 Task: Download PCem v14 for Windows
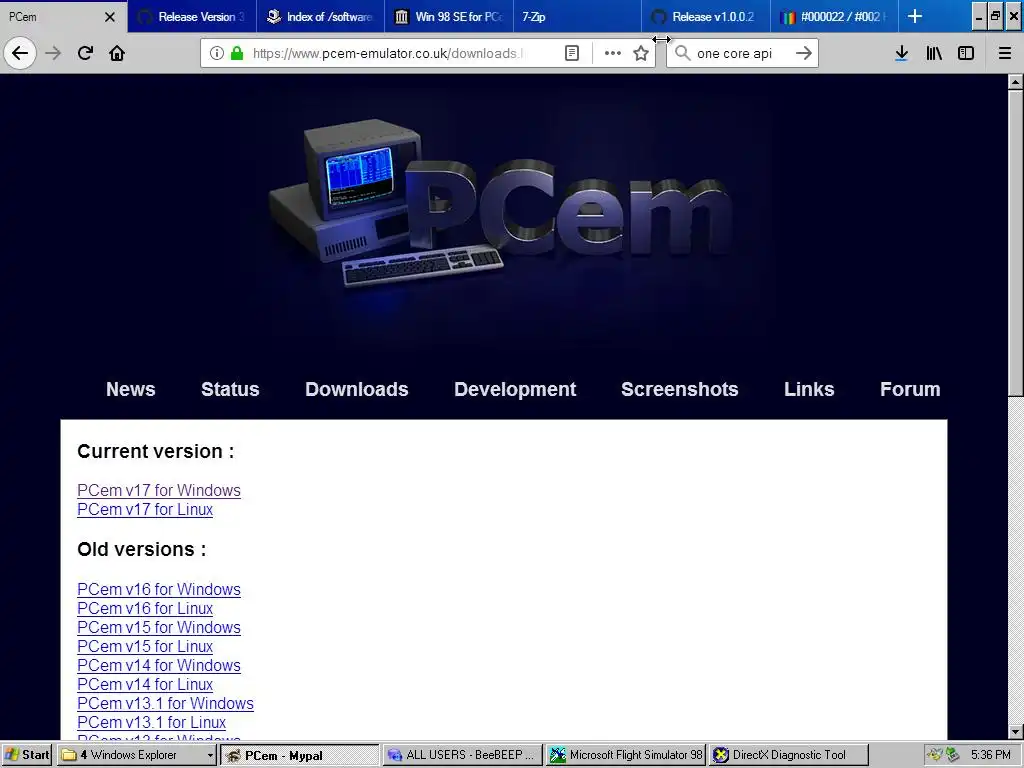(x=159, y=665)
